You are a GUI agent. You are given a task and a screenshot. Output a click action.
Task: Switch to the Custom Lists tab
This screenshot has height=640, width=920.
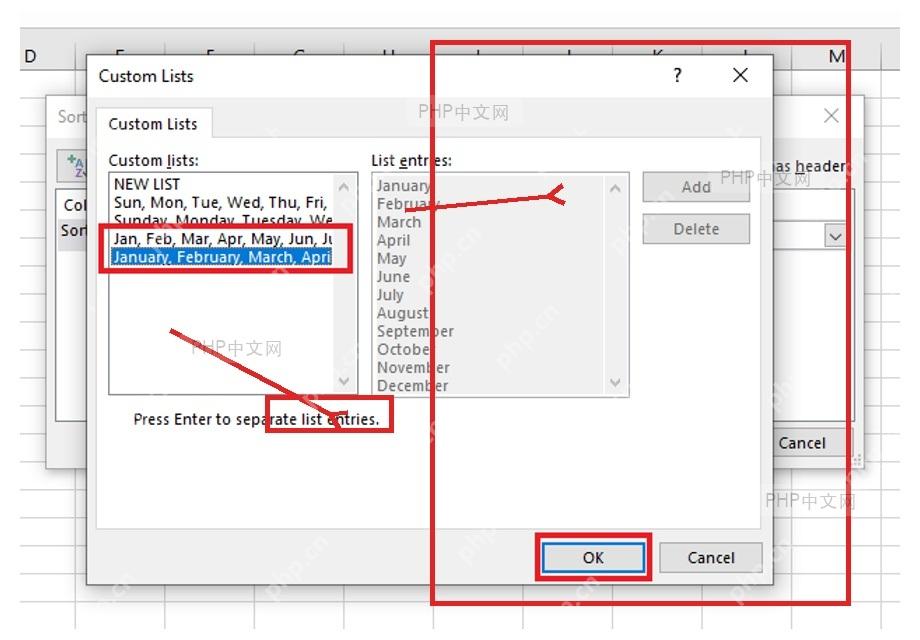(x=153, y=124)
